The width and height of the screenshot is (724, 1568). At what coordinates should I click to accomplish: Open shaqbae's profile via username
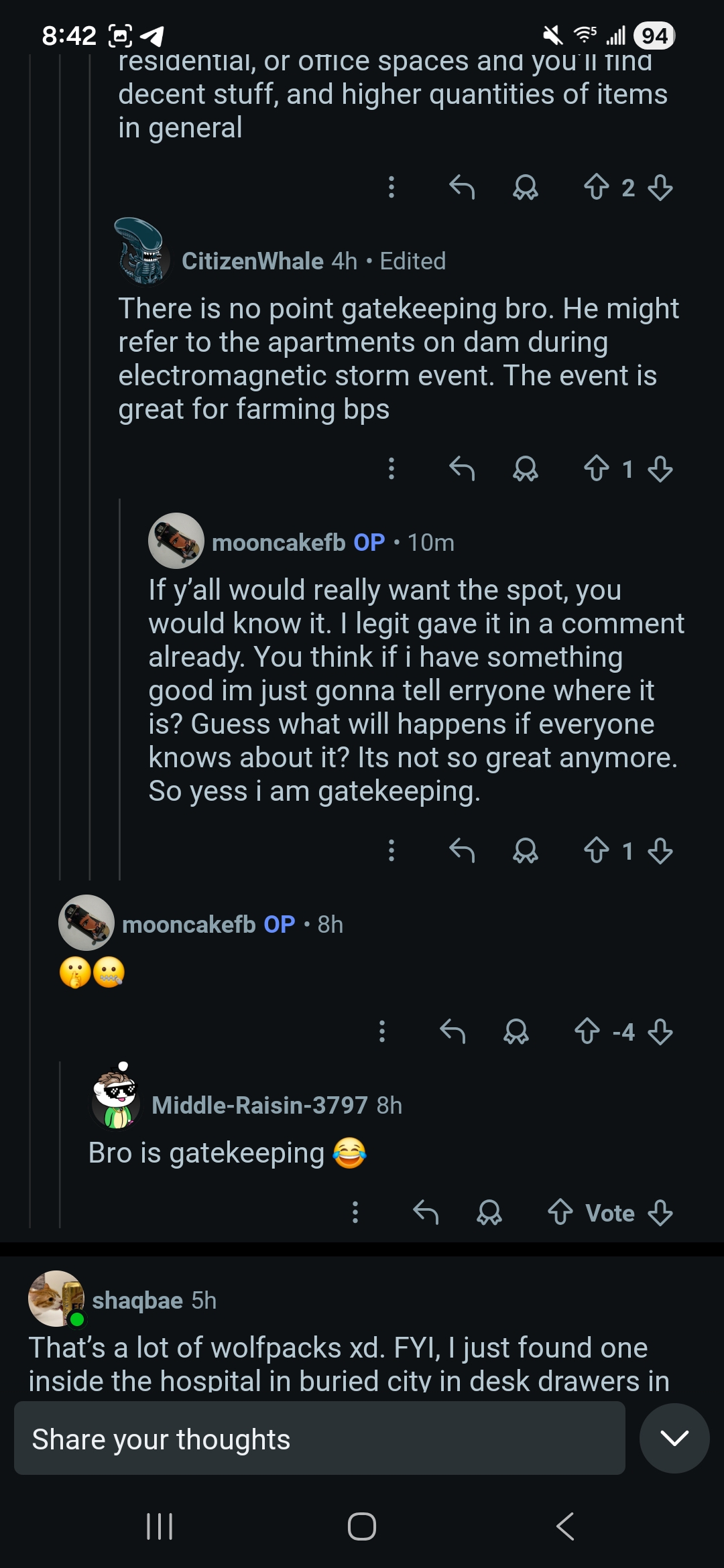(x=137, y=1301)
